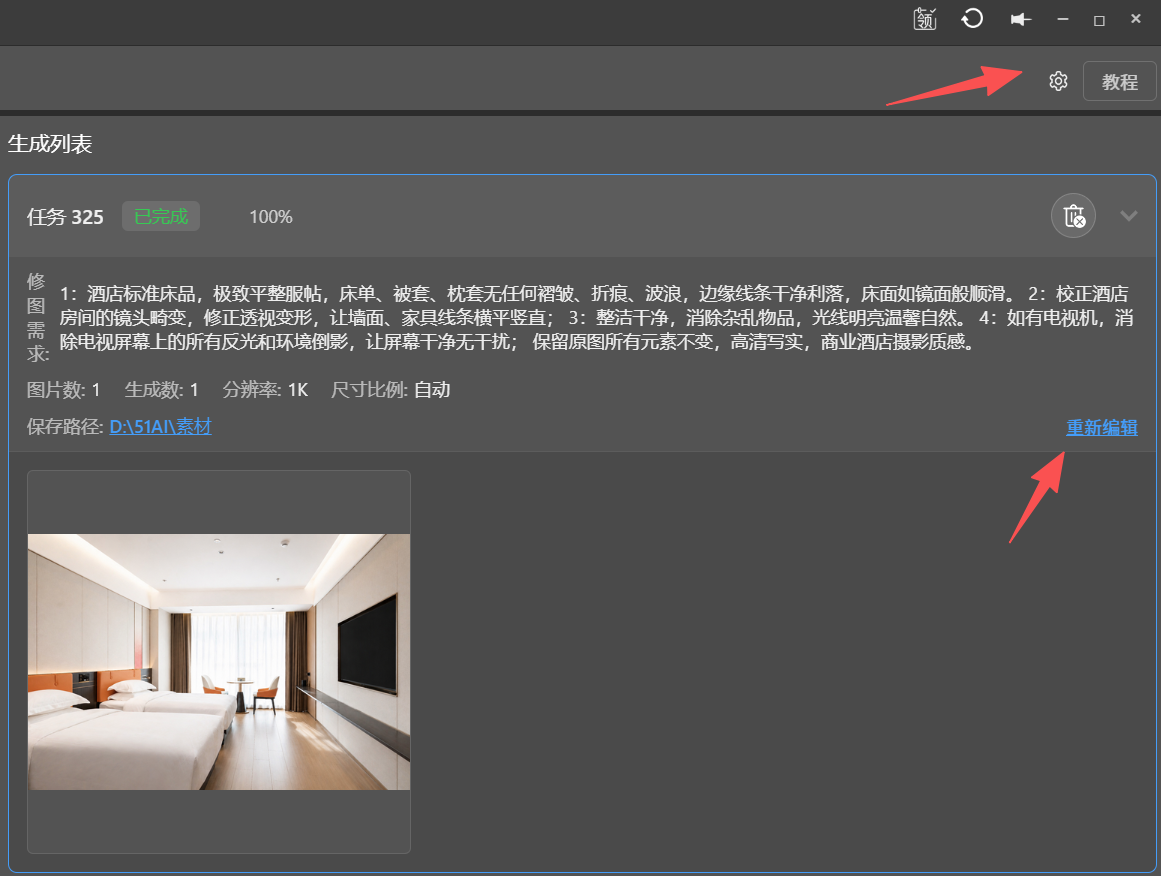The height and width of the screenshot is (876, 1161).
Task: Maximize the application window
Action: point(1100,20)
